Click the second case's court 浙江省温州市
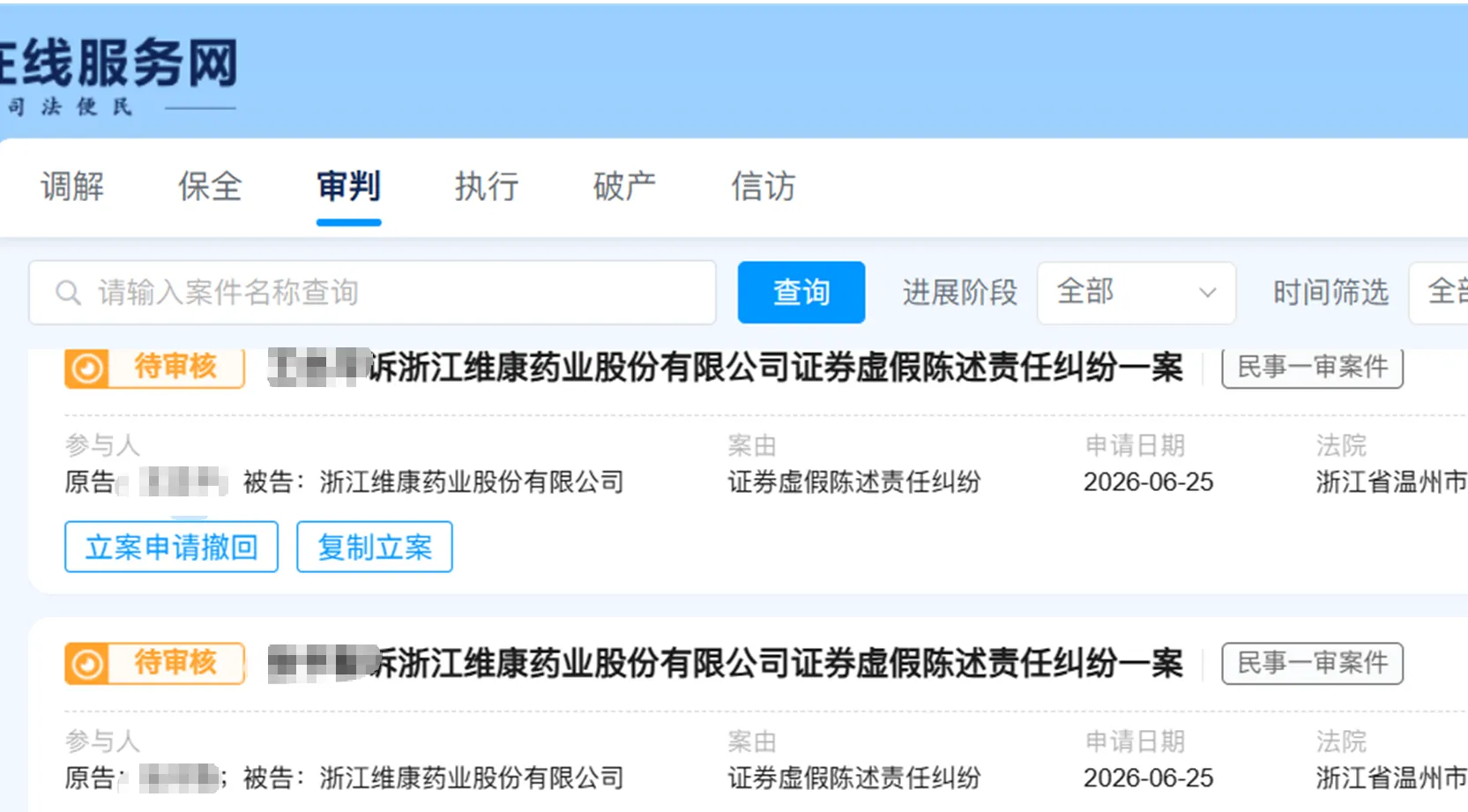Viewport: 1468px width, 812px height. point(1391,778)
